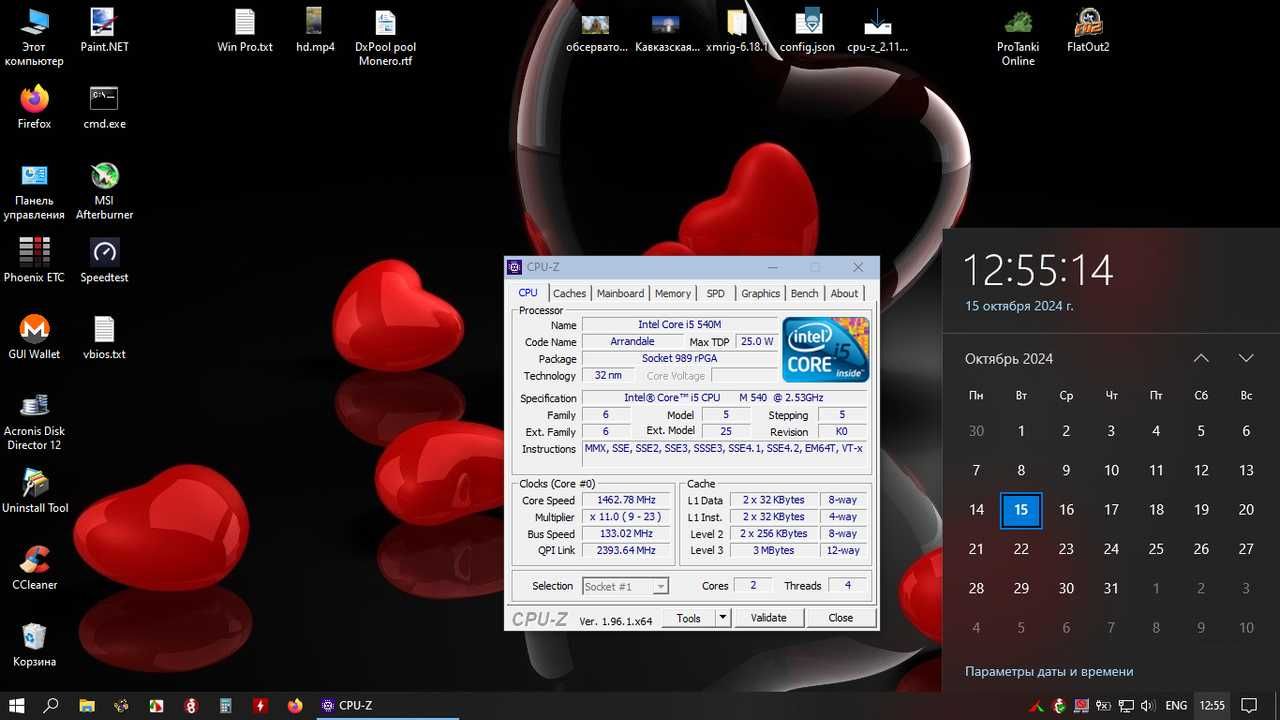1280x720 pixels.
Task: Select October 31 in the calendar
Action: pos(1111,588)
